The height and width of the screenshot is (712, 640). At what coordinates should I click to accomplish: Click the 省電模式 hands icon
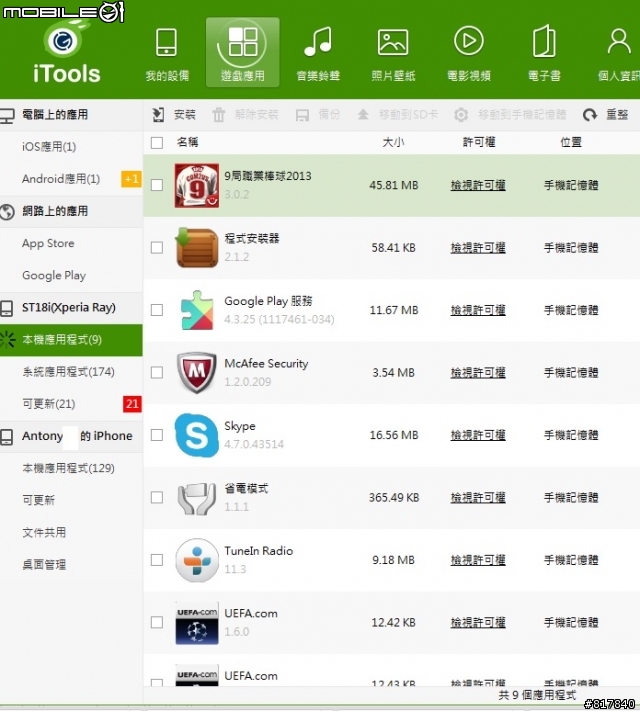tap(197, 498)
